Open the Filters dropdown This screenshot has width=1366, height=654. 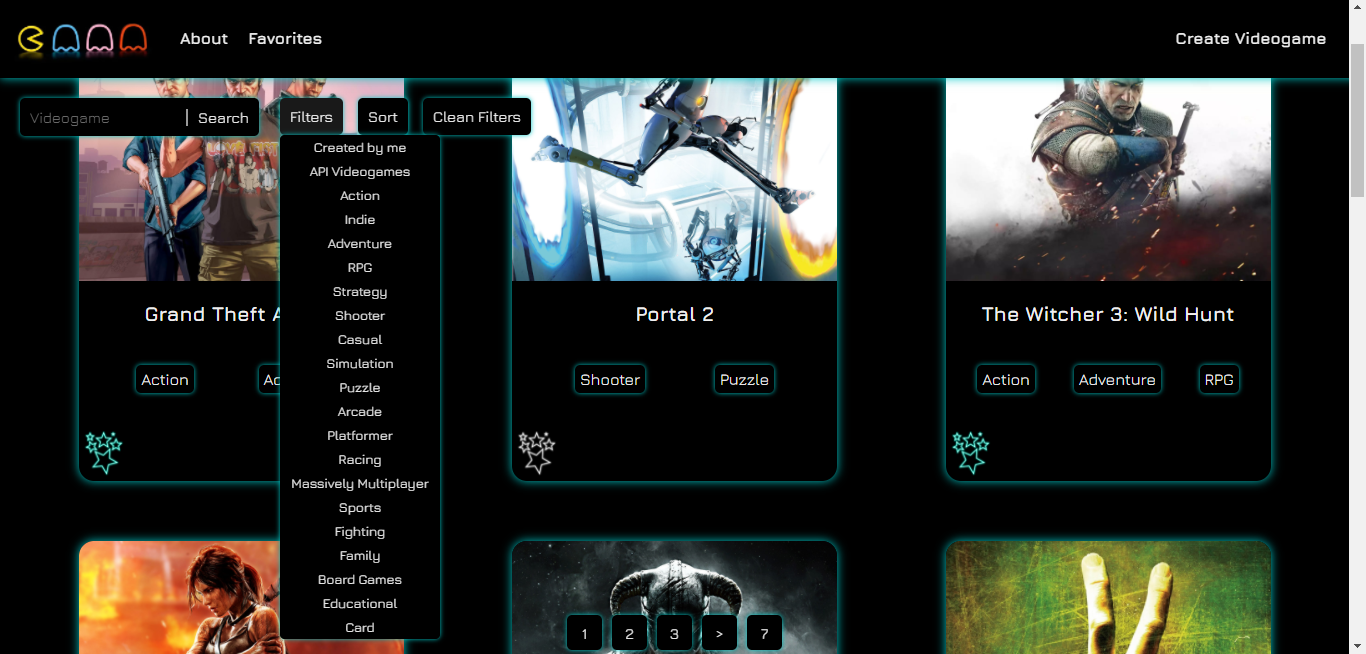(311, 117)
